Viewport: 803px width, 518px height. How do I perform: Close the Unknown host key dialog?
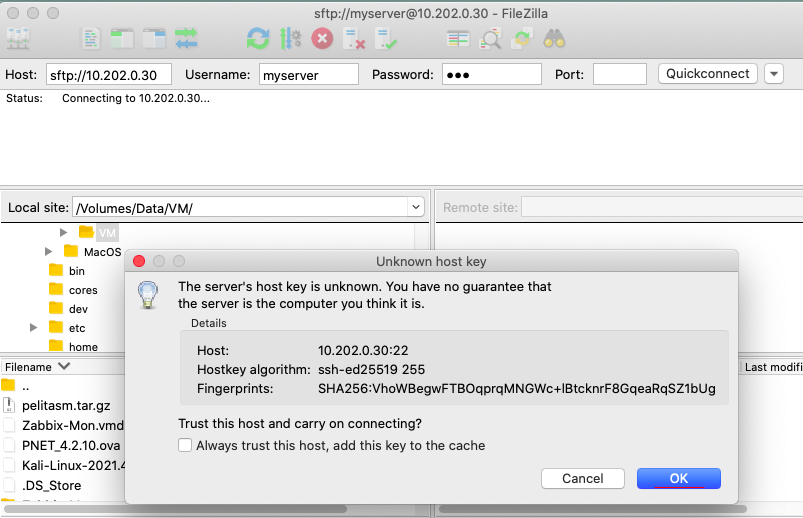tap(139, 261)
